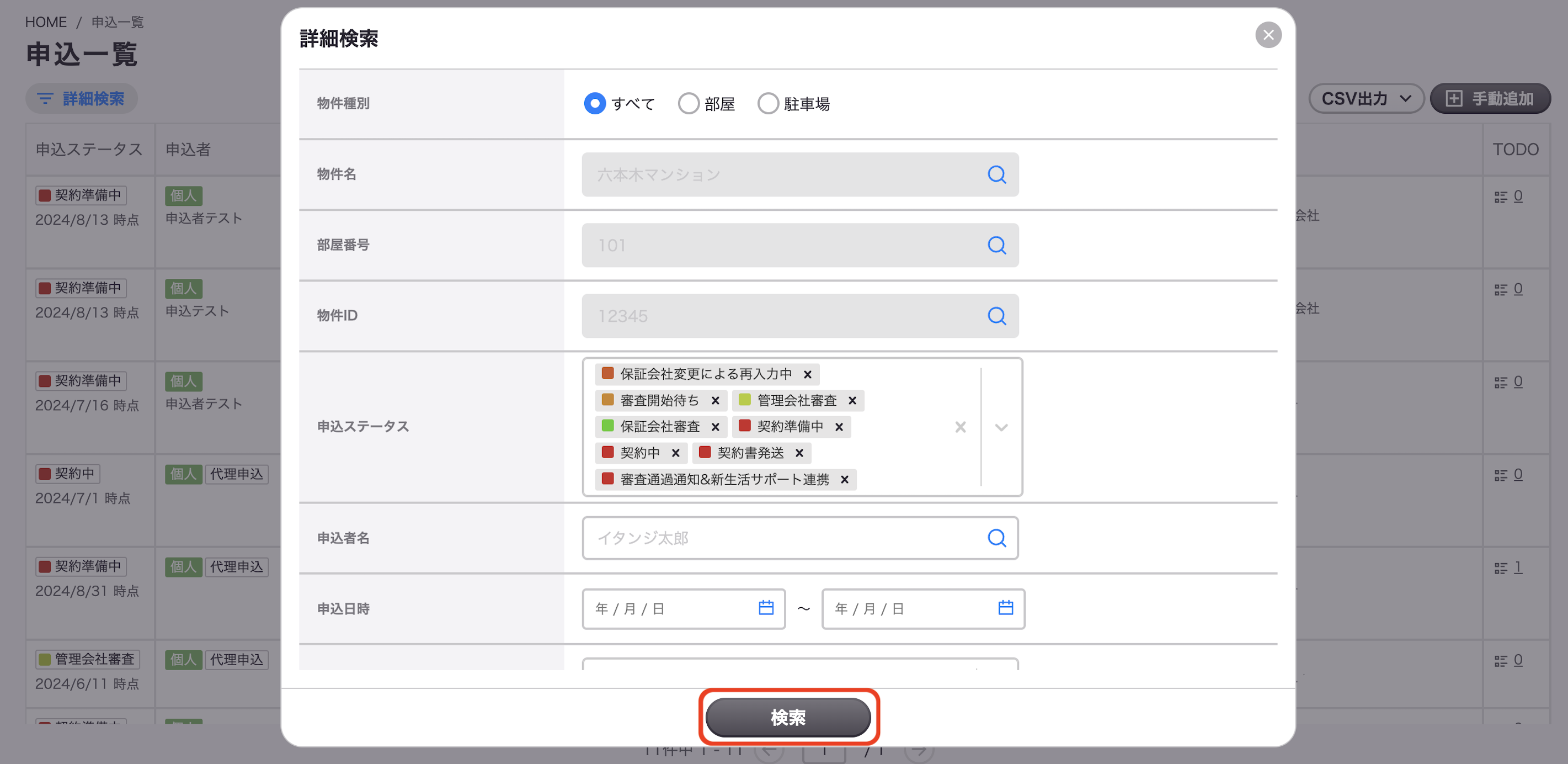
Task: Click the magnifier icon in 申込者名 field
Action: [996, 538]
